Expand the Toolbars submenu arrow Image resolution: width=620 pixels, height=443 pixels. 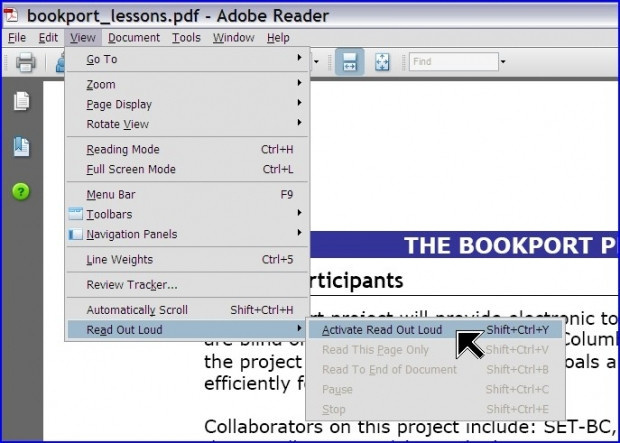pyautogui.click(x=300, y=213)
